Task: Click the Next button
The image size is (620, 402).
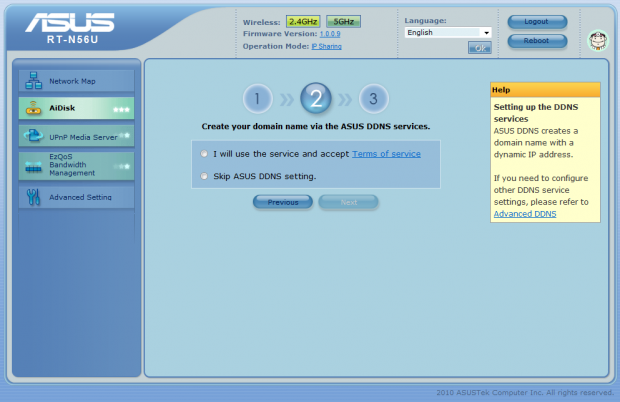Action: (348, 202)
